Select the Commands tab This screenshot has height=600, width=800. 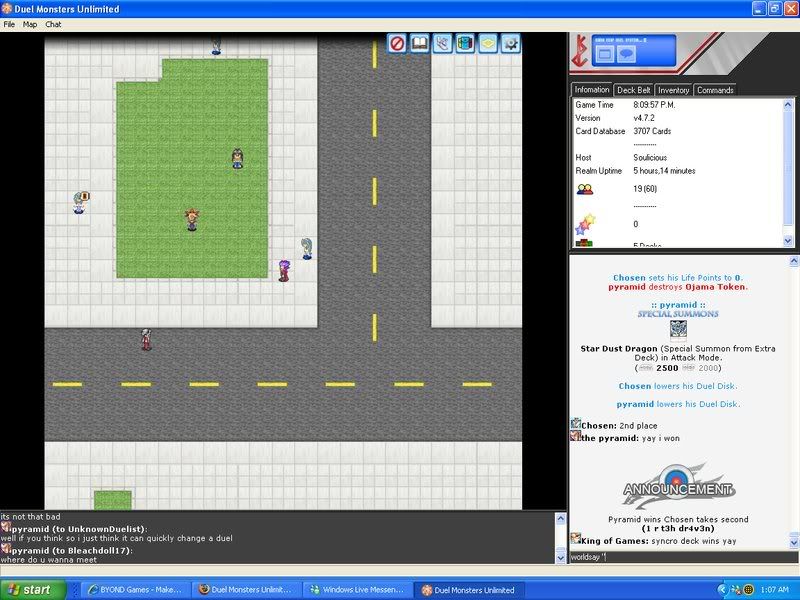715,90
